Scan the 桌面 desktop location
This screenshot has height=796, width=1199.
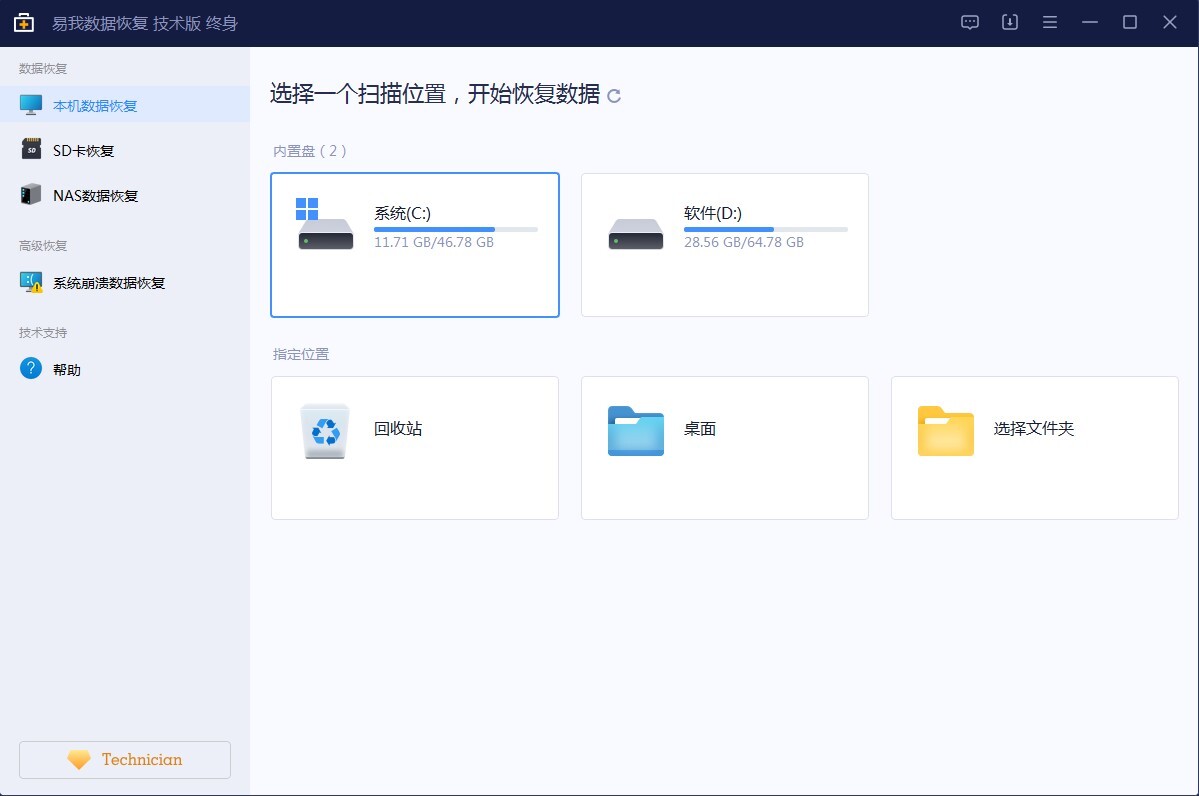(724, 447)
